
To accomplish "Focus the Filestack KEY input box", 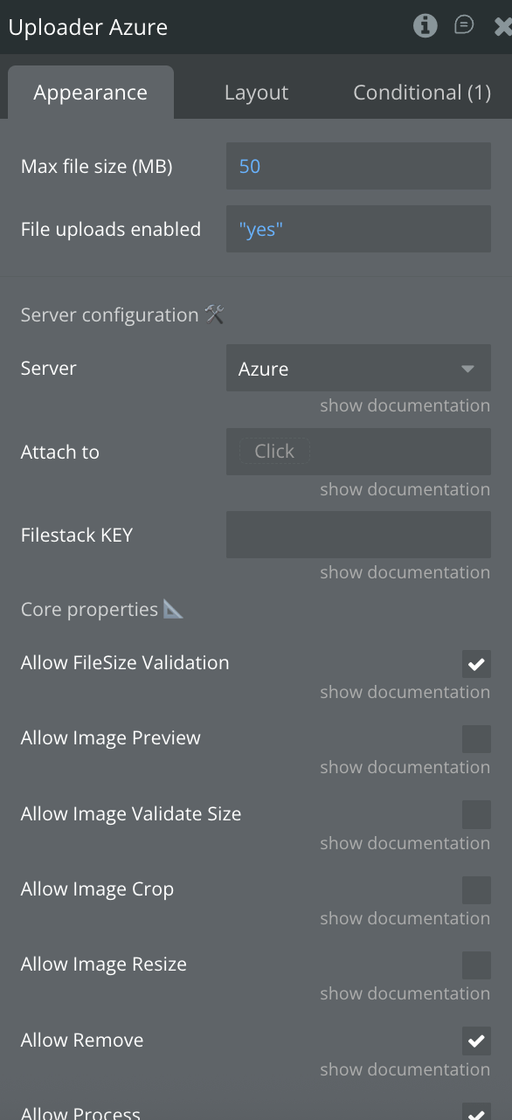I will coord(358,534).
